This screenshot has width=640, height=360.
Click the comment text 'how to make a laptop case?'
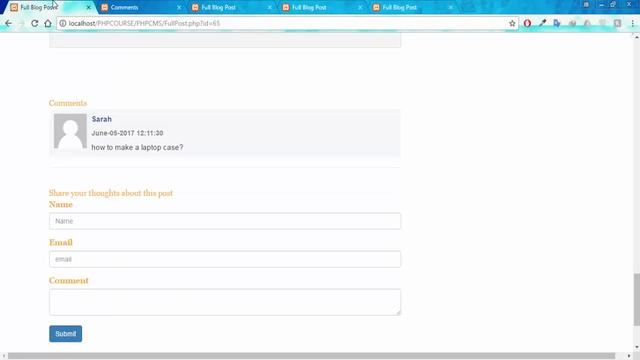[137, 147]
